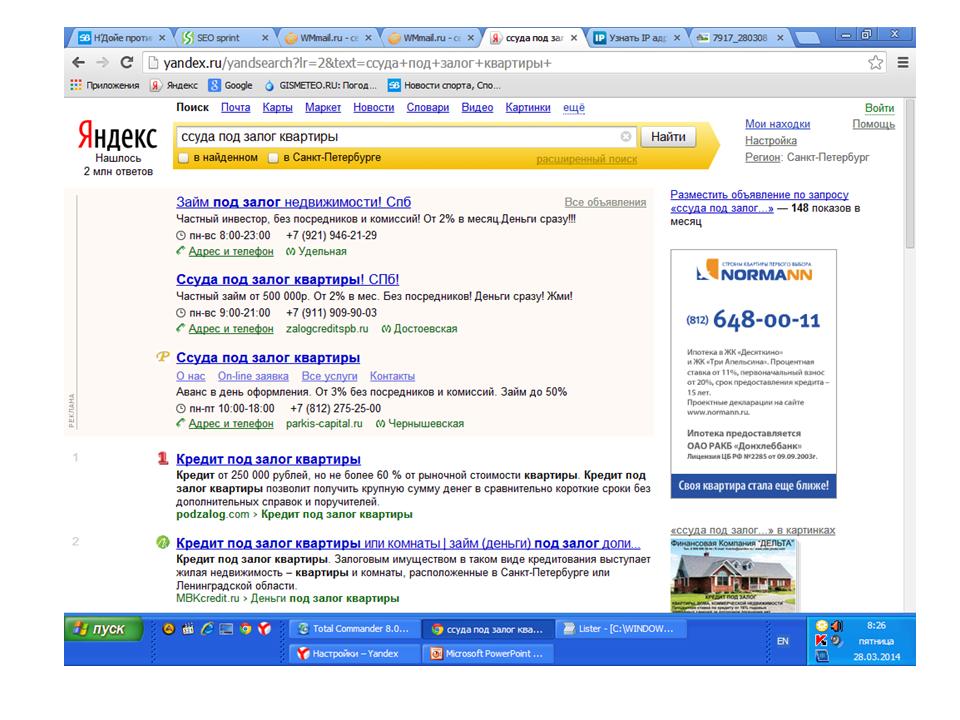Expand the 'ещё' services menu

[574, 108]
